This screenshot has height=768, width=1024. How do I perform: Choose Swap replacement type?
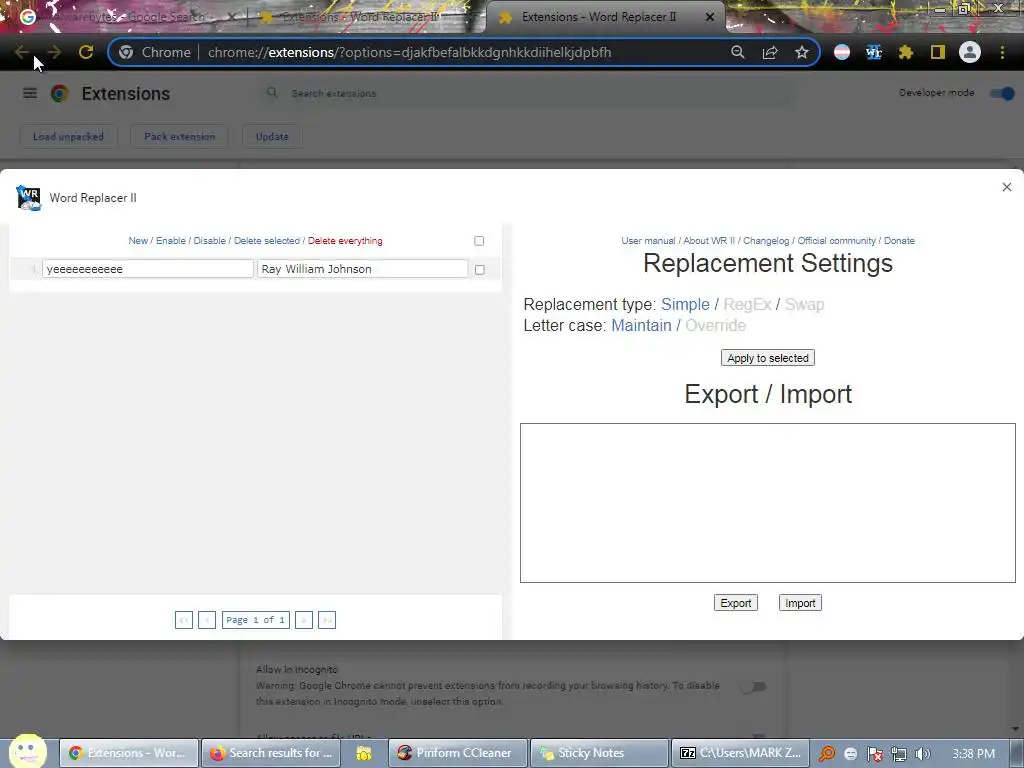[805, 304]
